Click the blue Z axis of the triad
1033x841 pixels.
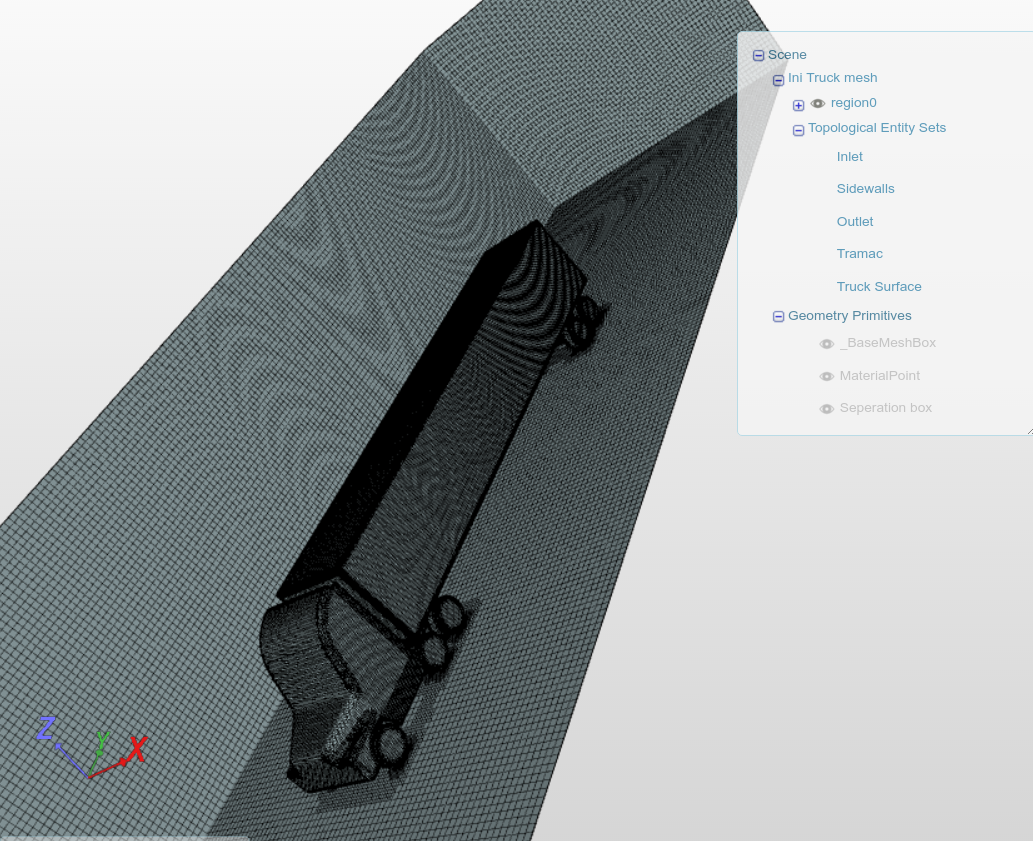pos(46,729)
